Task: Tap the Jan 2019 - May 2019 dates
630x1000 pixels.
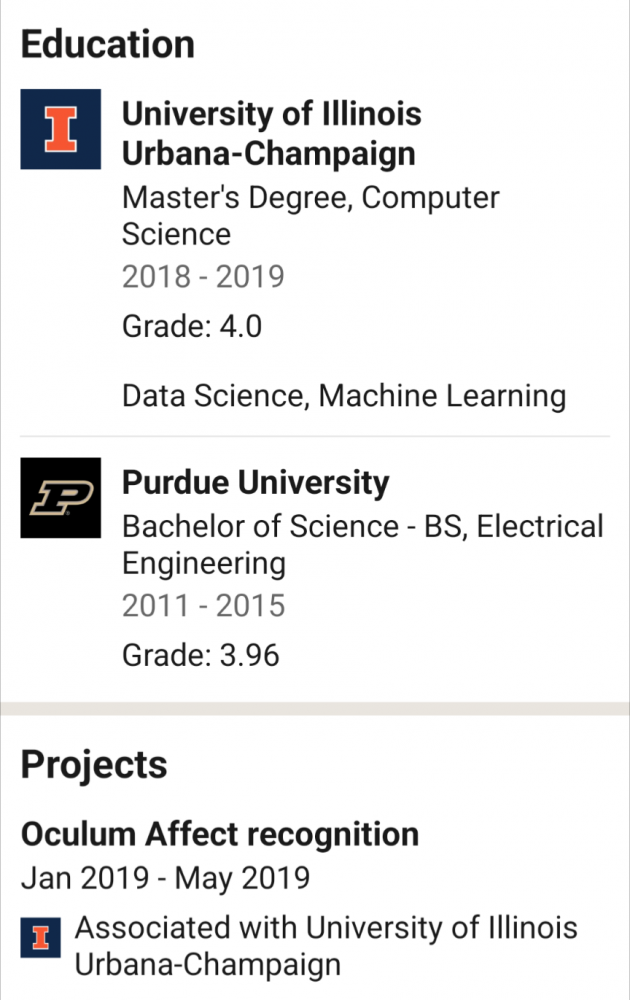Action: pos(165,879)
